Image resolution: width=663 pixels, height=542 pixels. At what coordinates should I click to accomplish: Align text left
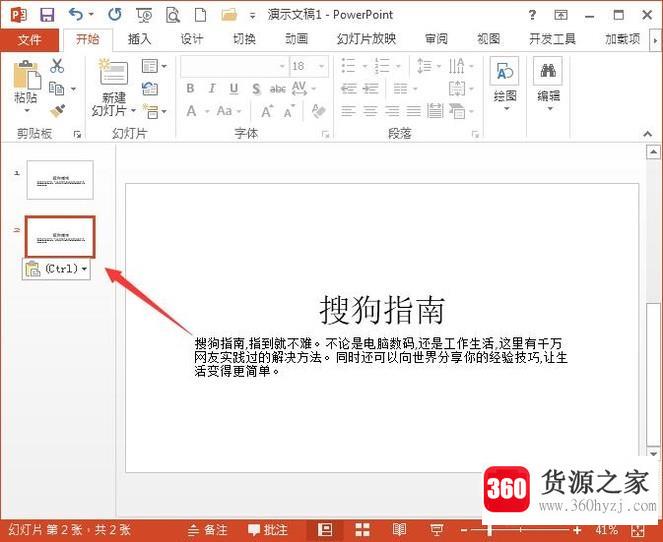348,112
